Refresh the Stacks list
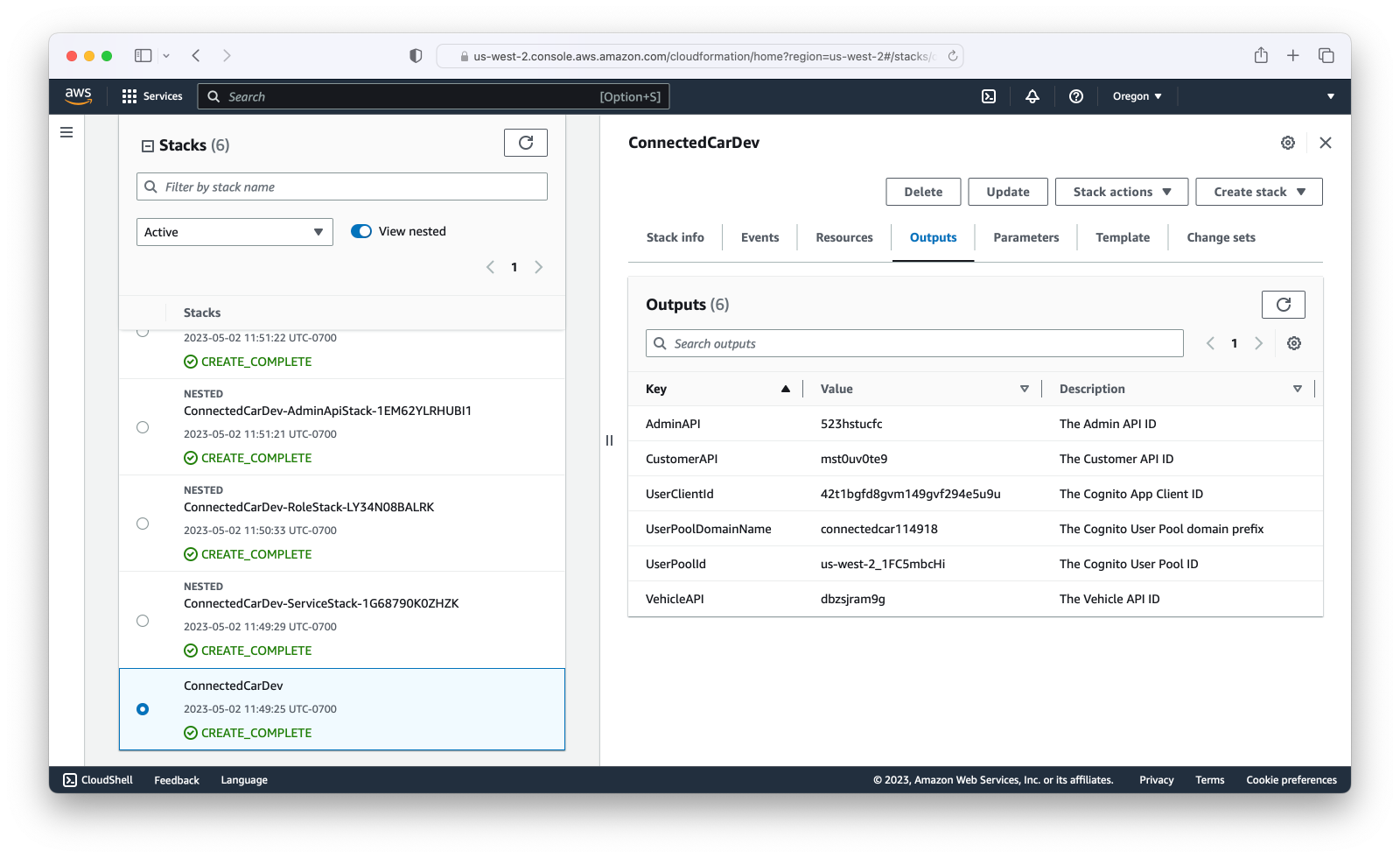Image resolution: width=1400 pixels, height=858 pixels. (x=526, y=143)
